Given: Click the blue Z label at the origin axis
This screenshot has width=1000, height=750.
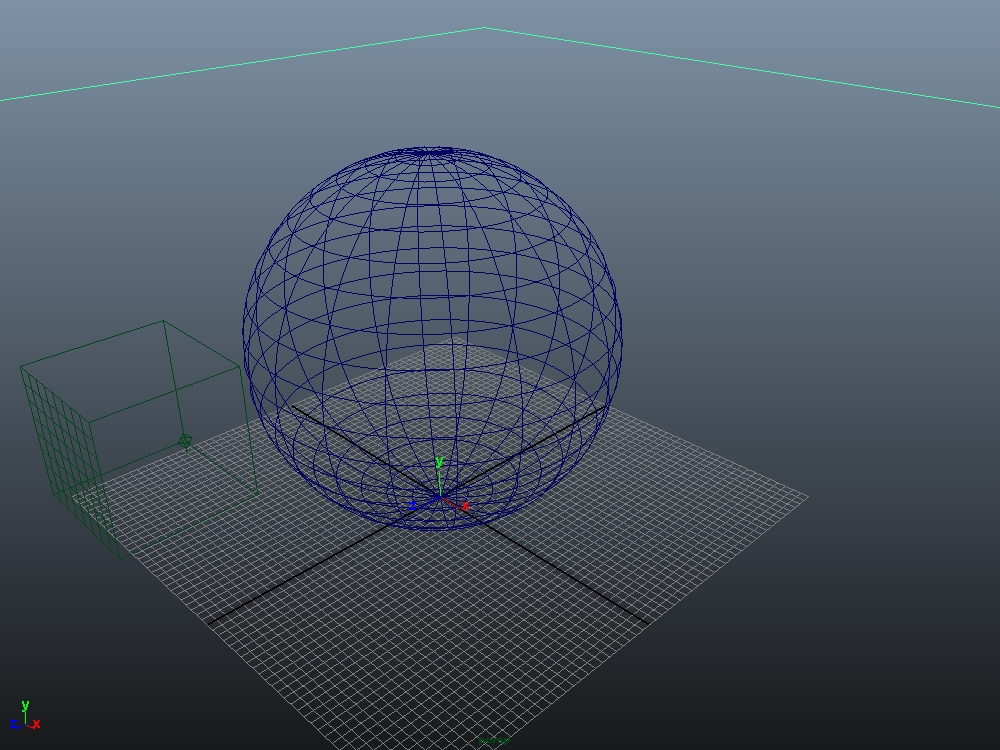Looking at the screenshot, I should [x=412, y=507].
